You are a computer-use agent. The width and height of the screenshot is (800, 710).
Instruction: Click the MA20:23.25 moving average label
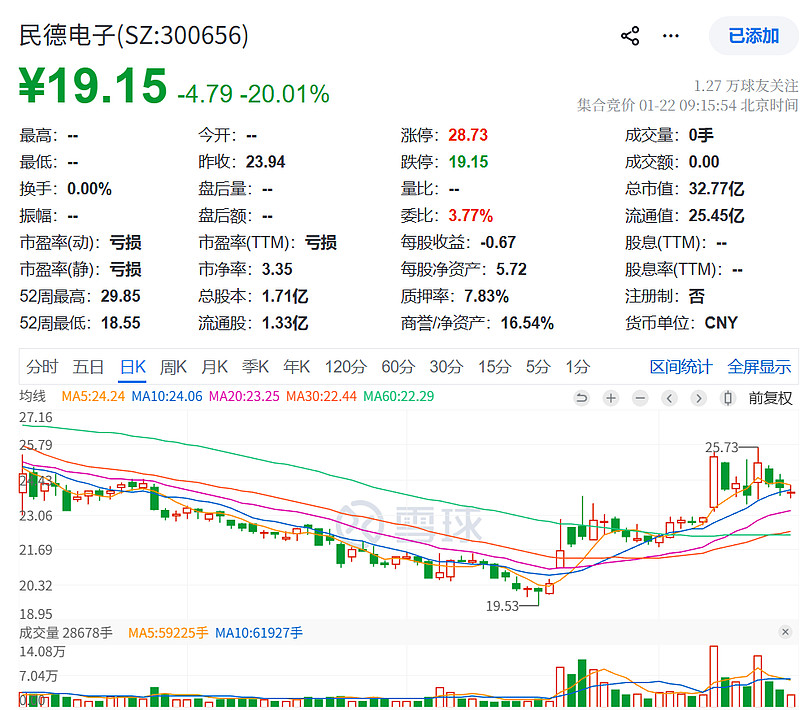pyautogui.click(x=244, y=396)
